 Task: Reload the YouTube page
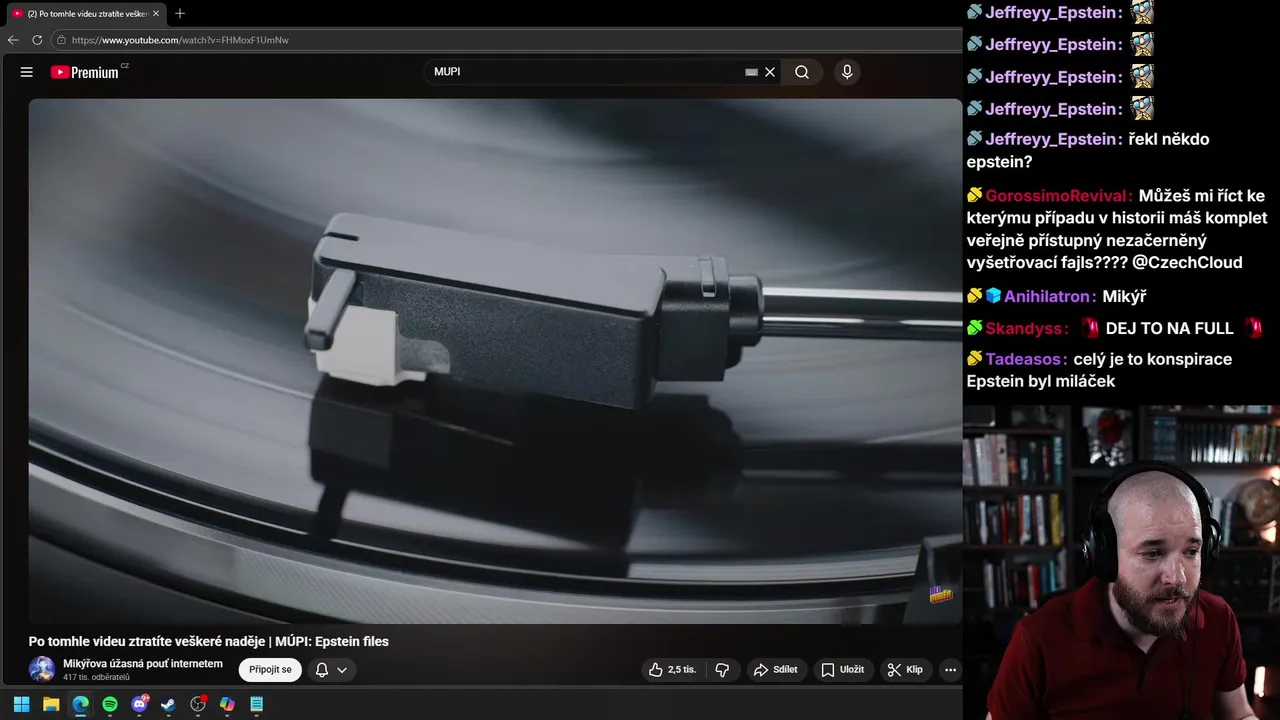click(37, 40)
